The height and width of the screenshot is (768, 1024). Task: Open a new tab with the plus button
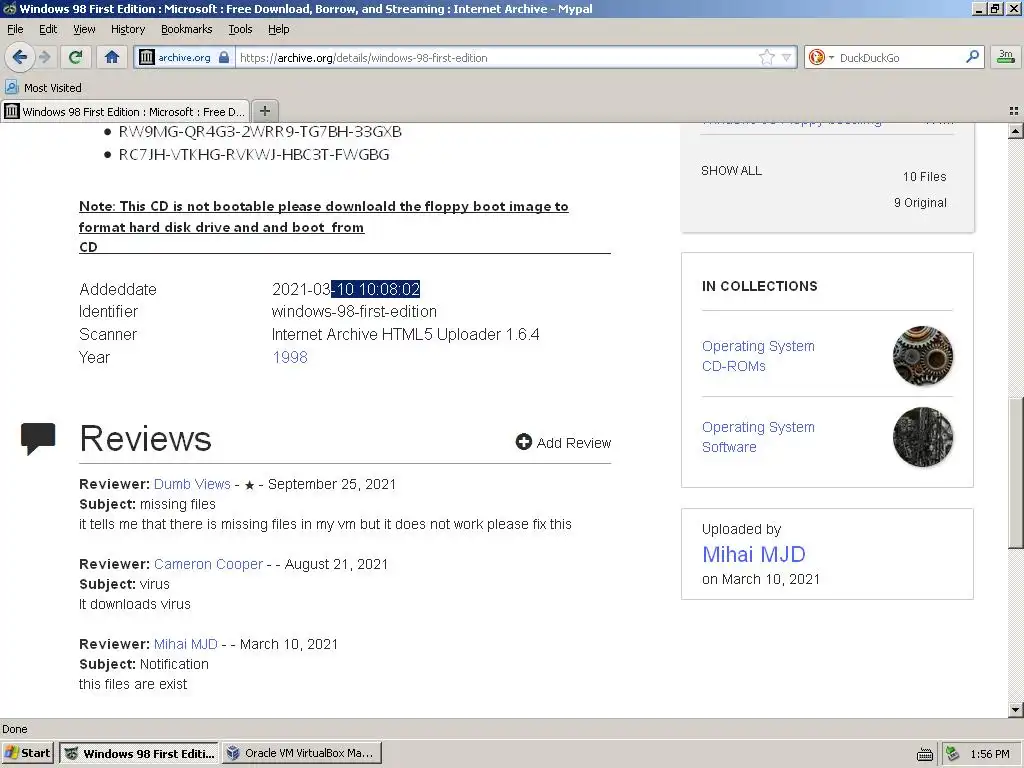coord(264,111)
